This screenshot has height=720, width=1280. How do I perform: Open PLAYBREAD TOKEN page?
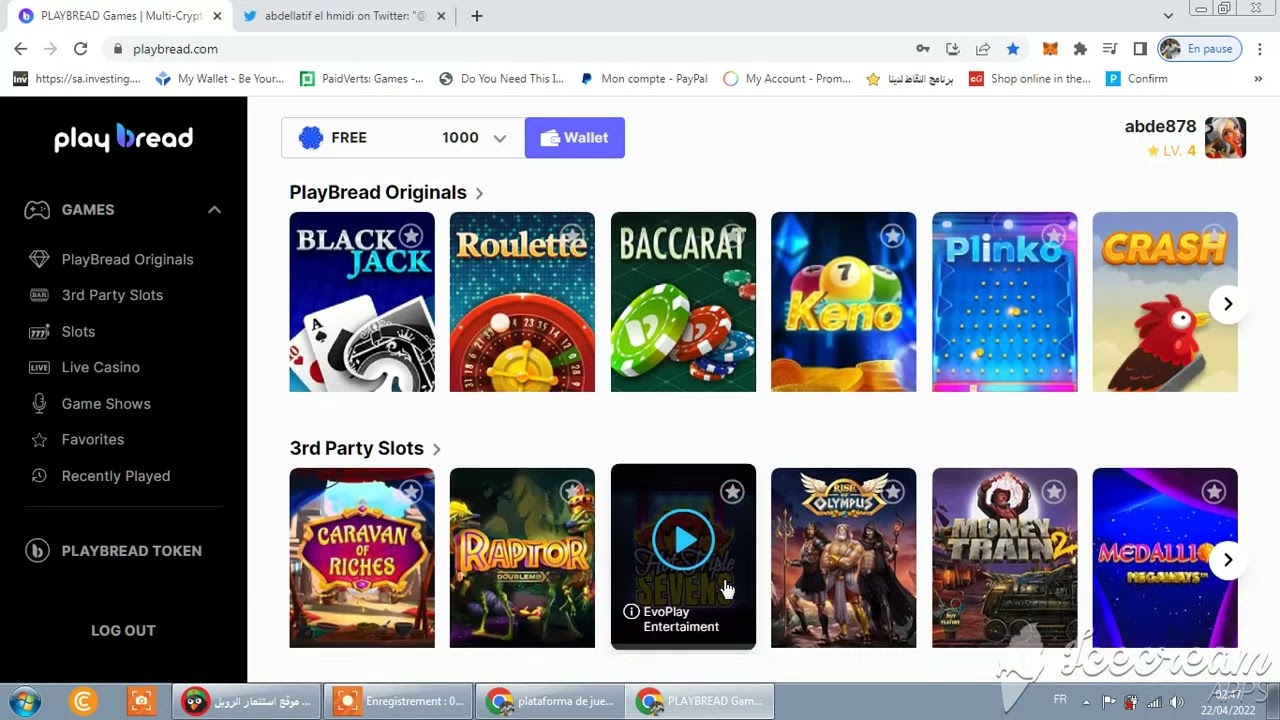(x=113, y=551)
